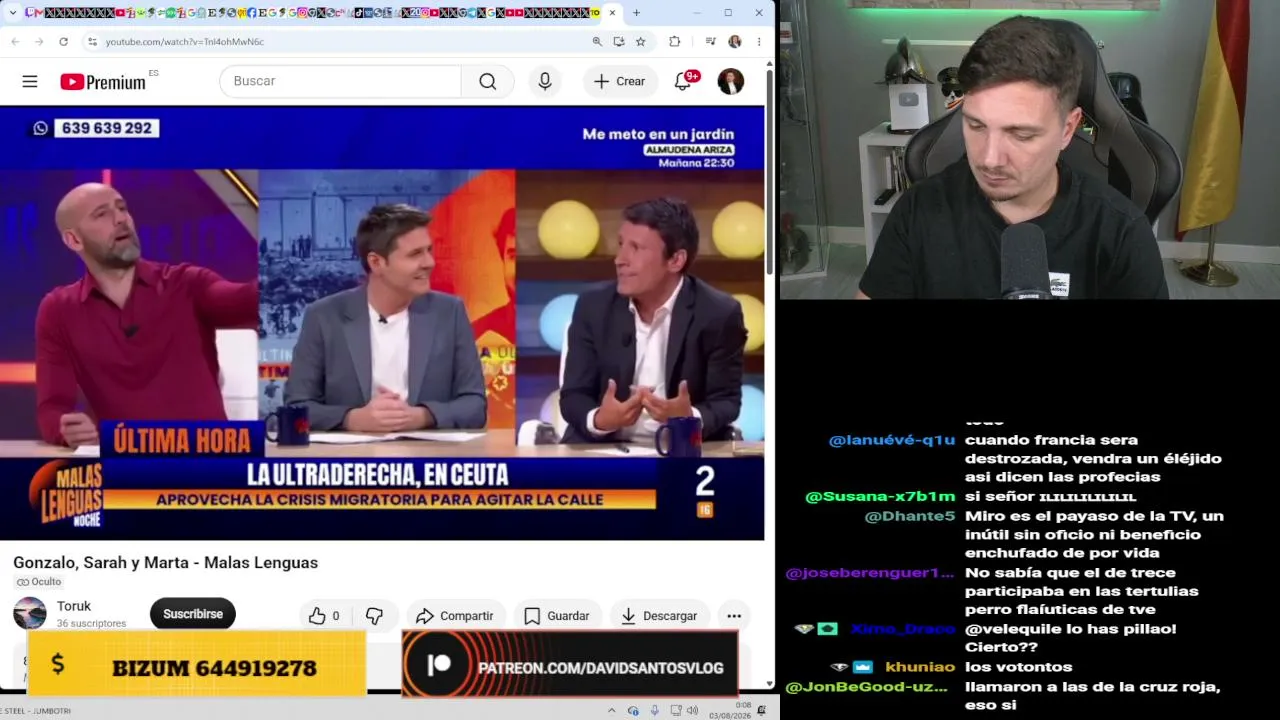The width and height of the screenshot is (1280, 720).
Task: Open the Toruk channel avatar
Action: coord(30,613)
